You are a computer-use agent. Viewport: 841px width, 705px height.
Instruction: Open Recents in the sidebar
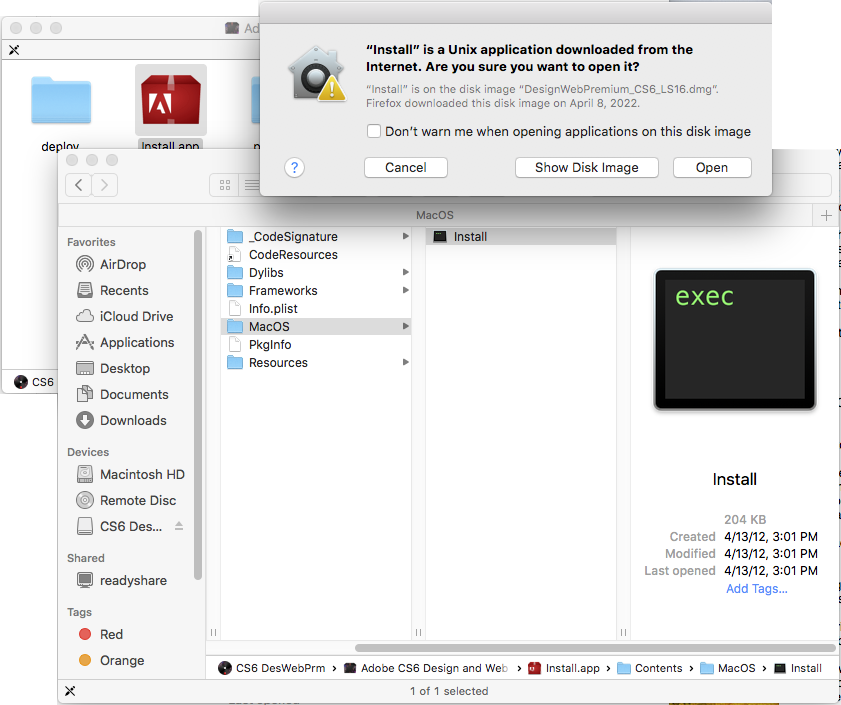click(x=124, y=290)
